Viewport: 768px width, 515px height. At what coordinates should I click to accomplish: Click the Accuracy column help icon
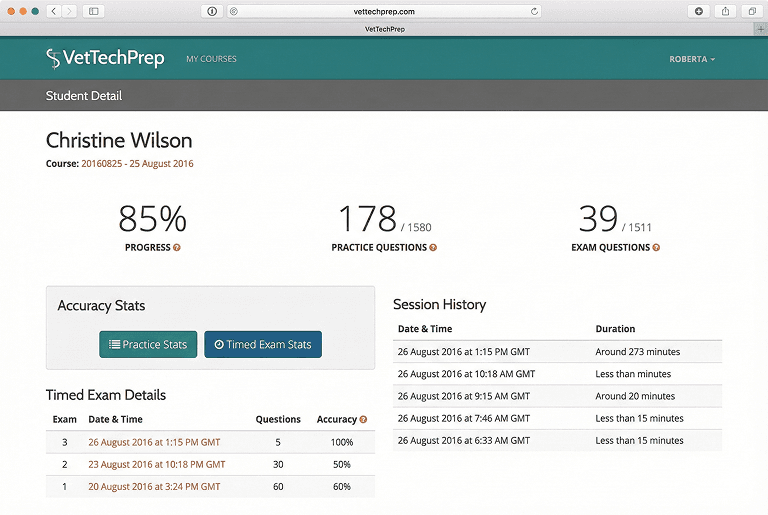tap(363, 420)
